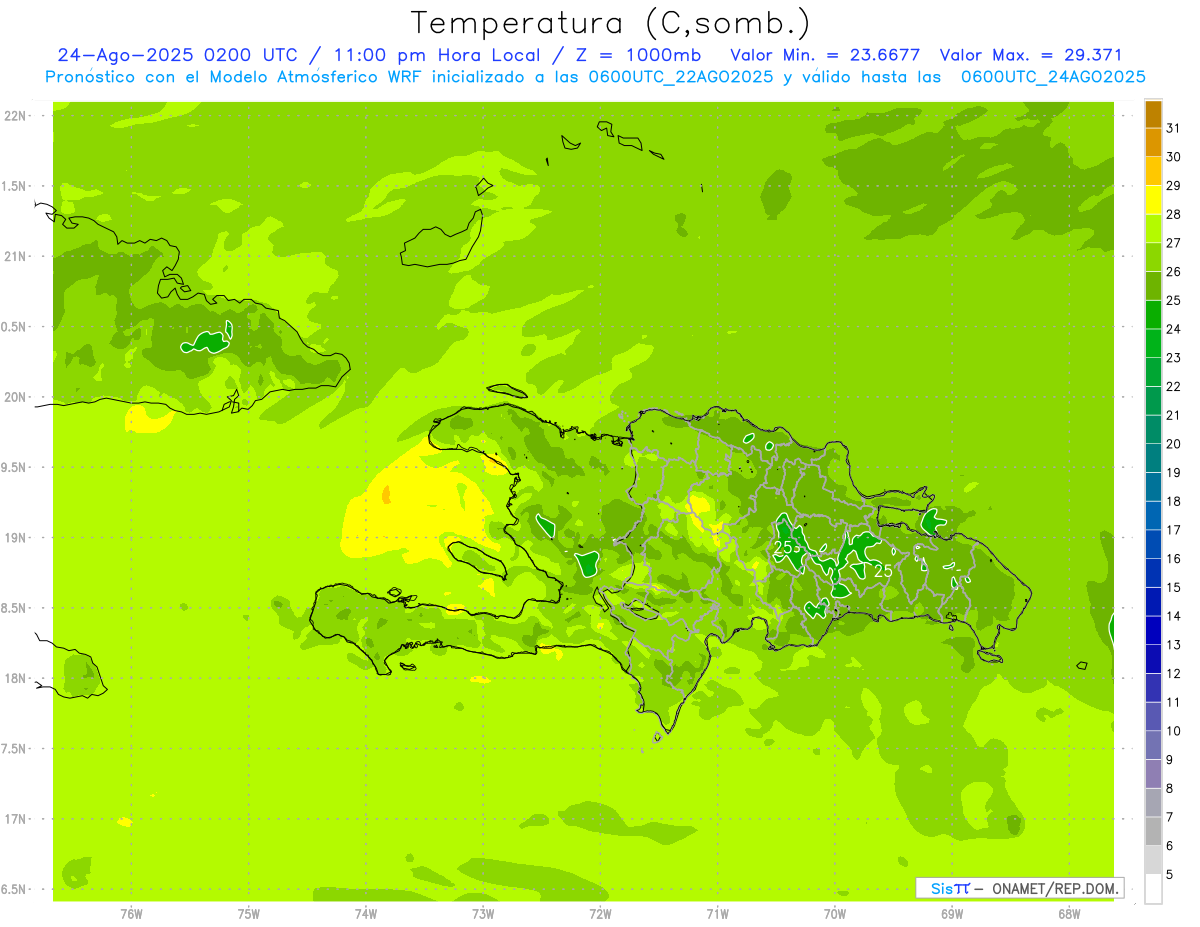The width and height of the screenshot is (1200, 927).
Task: Click the "69W" longitude label
Action: [952, 914]
